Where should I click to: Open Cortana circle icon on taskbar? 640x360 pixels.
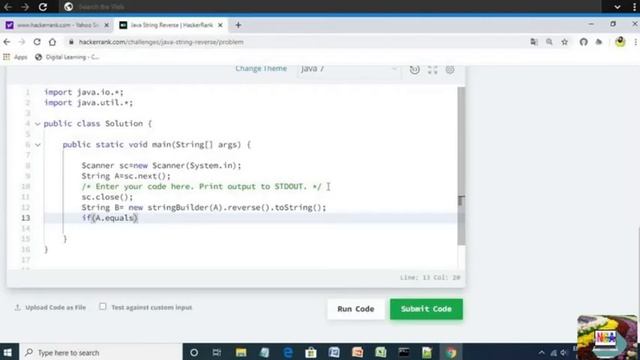(x=194, y=352)
